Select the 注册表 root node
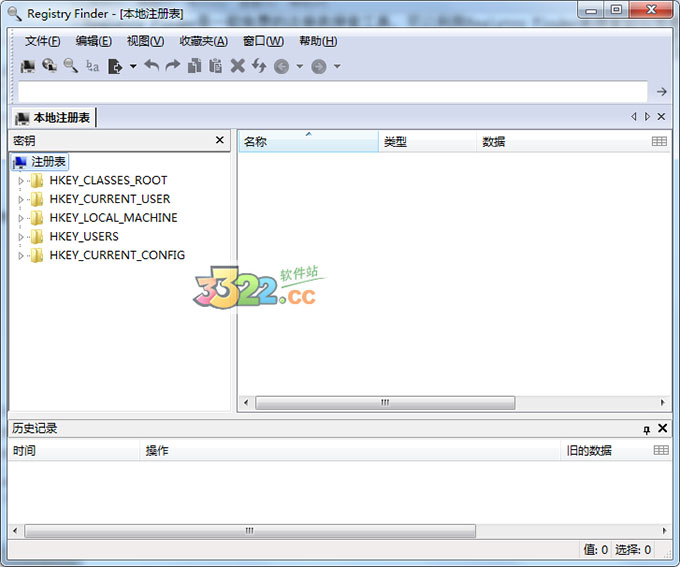This screenshot has height=567, width=680. (40, 162)
